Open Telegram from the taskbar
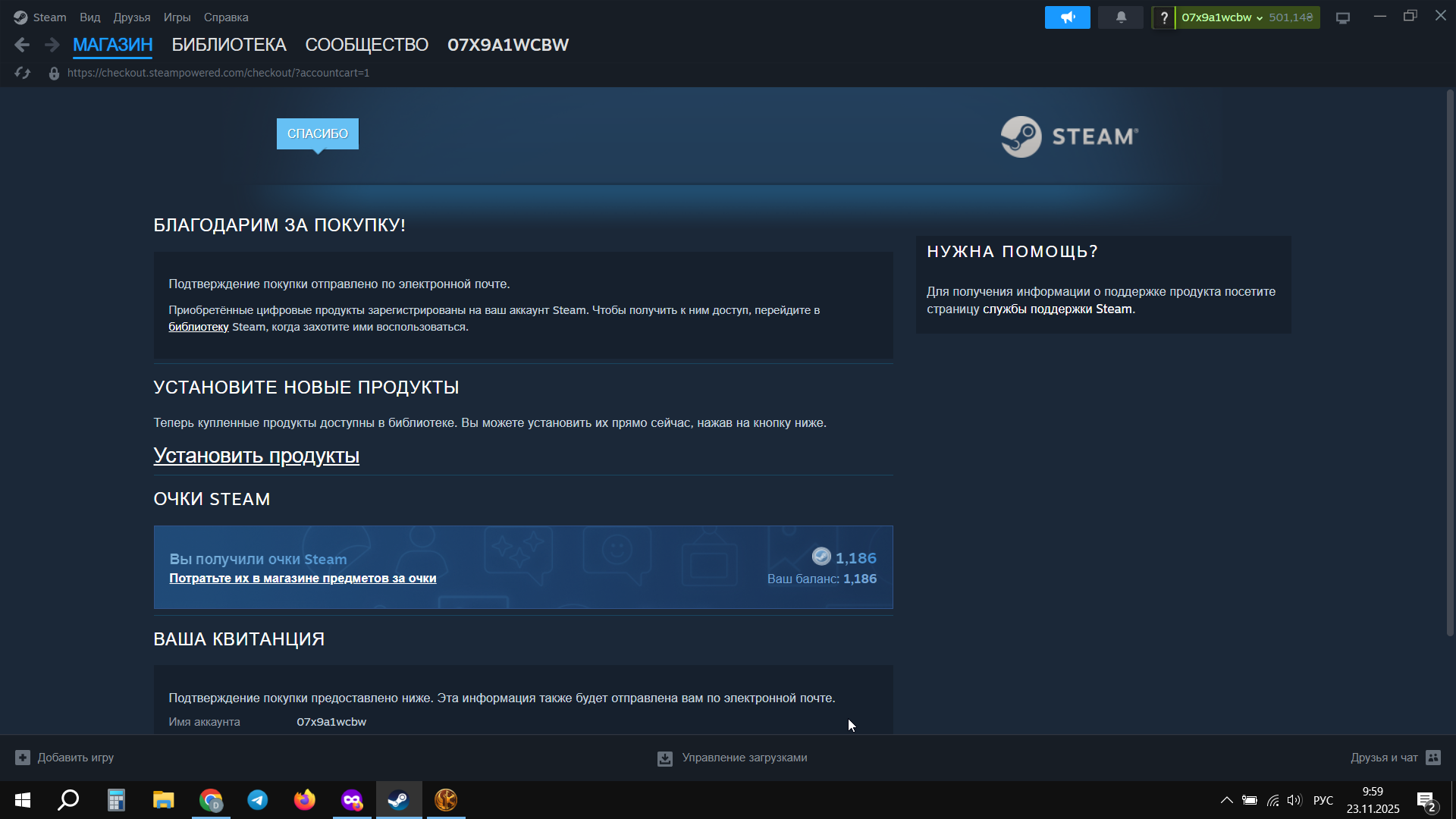 point(258,800)
